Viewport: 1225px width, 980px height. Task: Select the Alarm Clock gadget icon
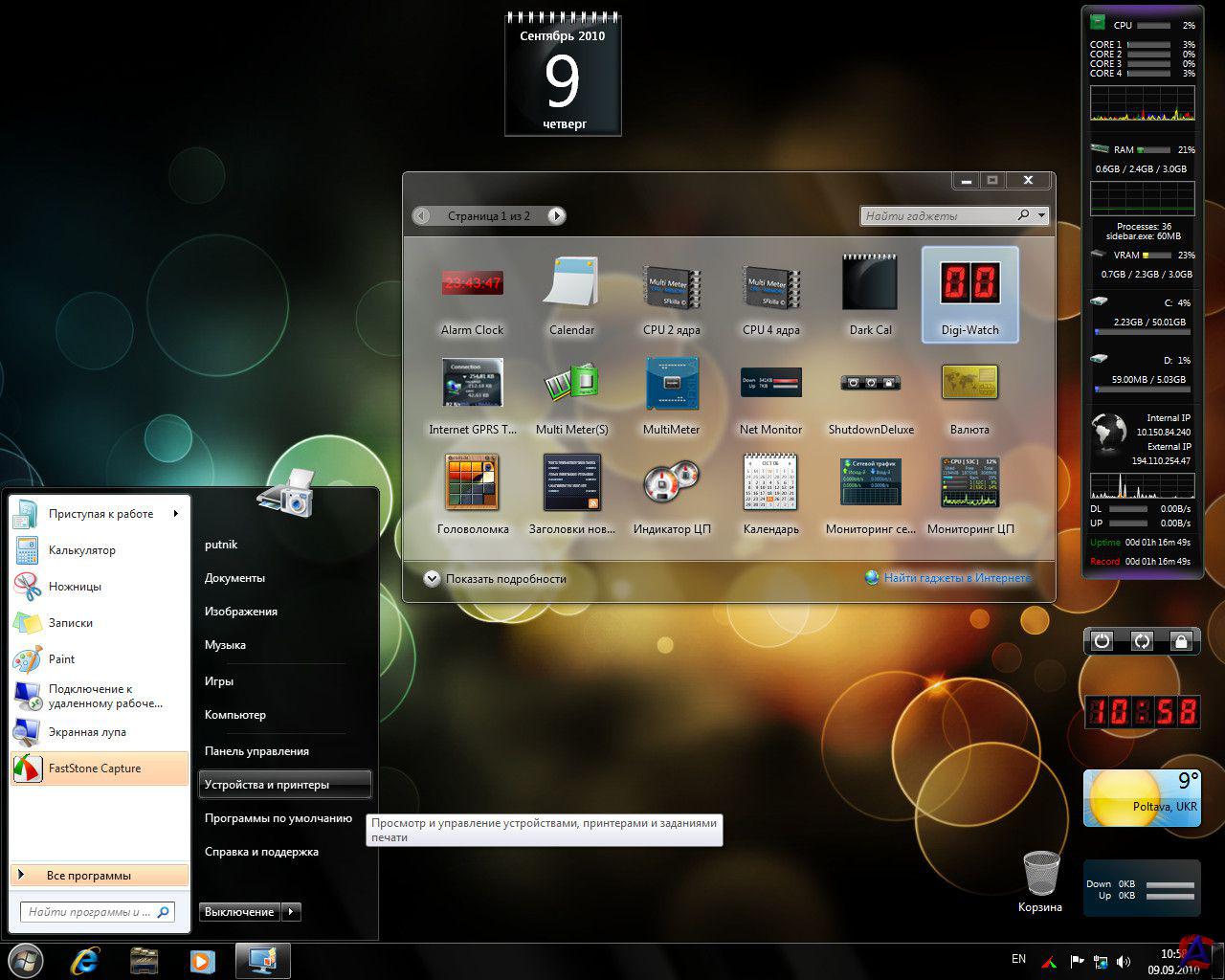point(472,283)
